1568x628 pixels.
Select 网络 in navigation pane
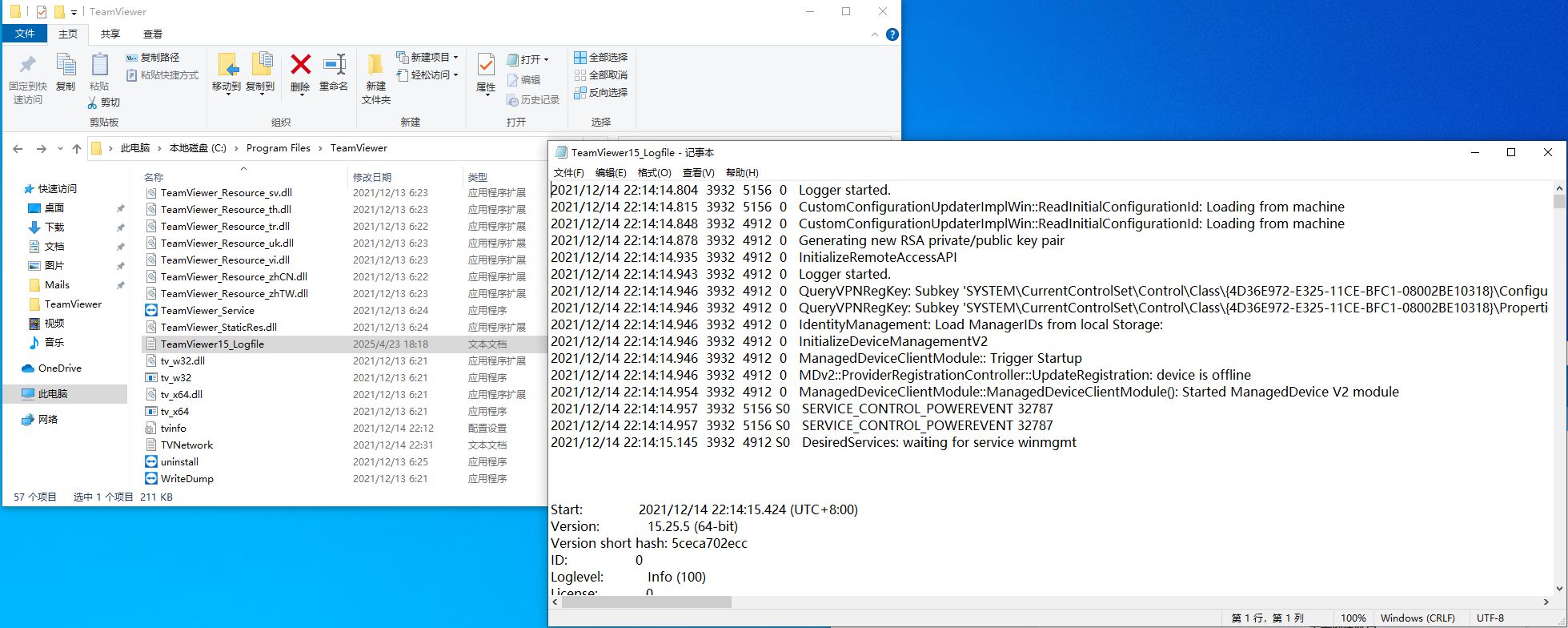coord(48,420)
